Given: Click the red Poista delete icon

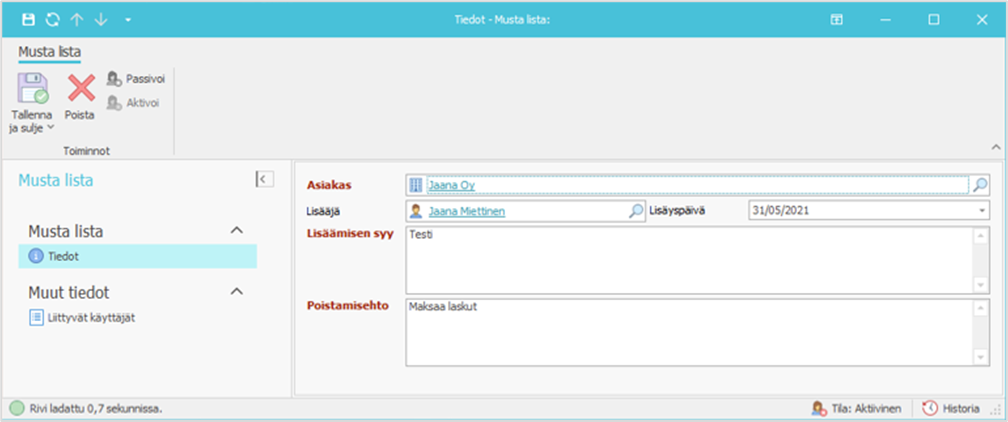Looking at the screenshot, I should [x=80, y=90].
